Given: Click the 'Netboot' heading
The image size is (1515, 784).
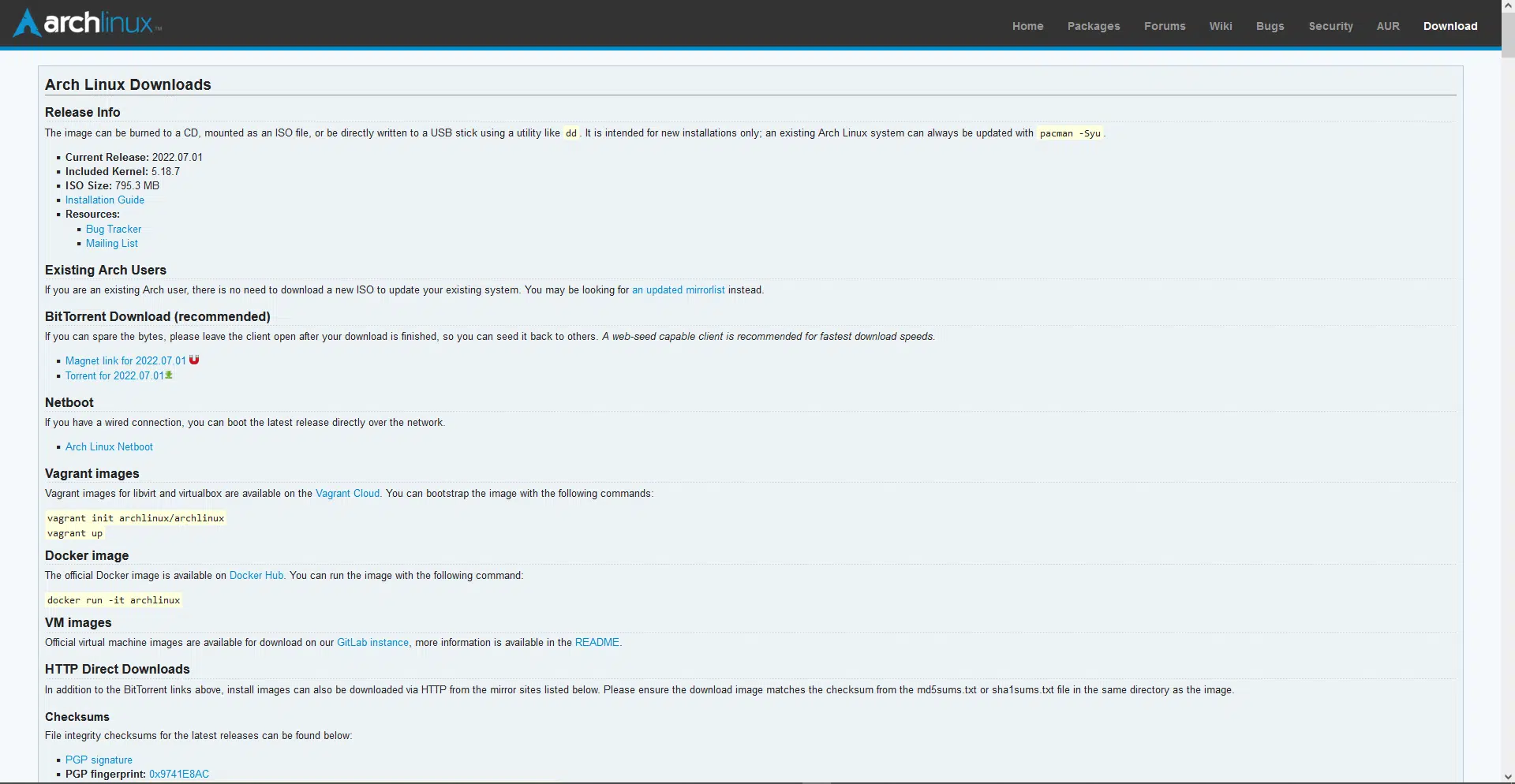Looking at the screenshot, I should point(69,402).
